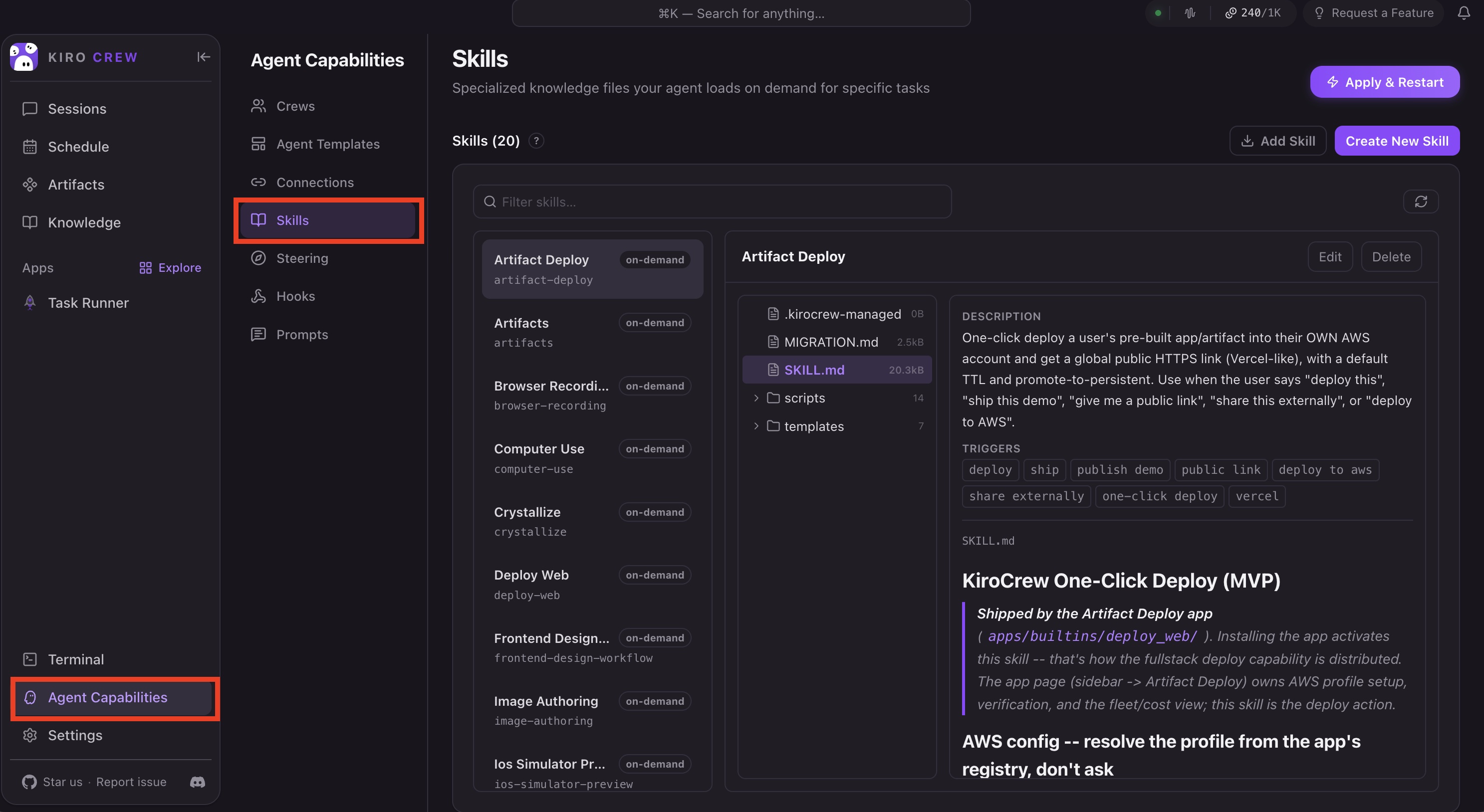The width and height of the screenshot is (1484, 812).
Task: Click Create New Skill
Action: tap(1397, 141)
